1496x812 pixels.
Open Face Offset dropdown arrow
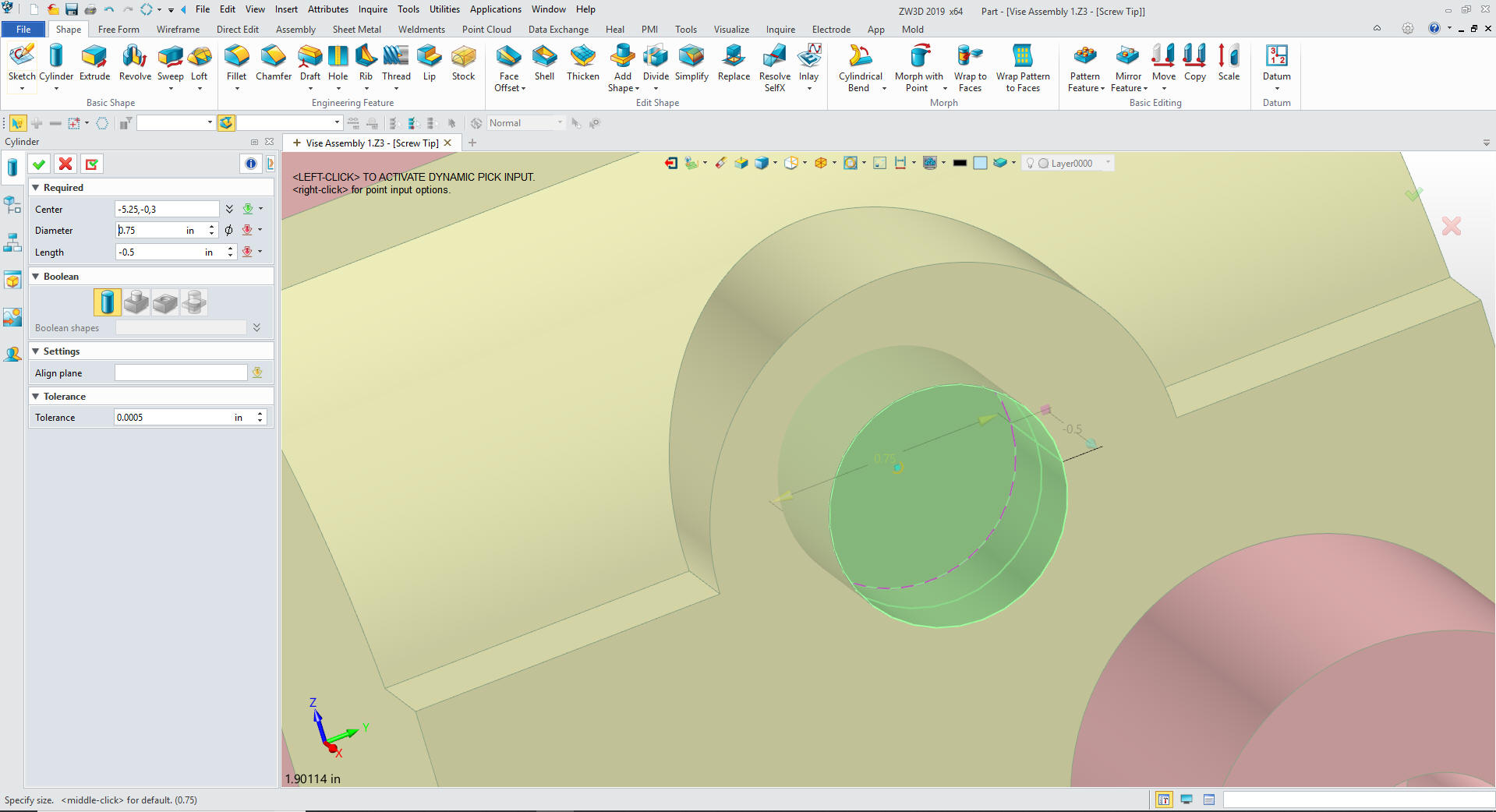[523, 88]
